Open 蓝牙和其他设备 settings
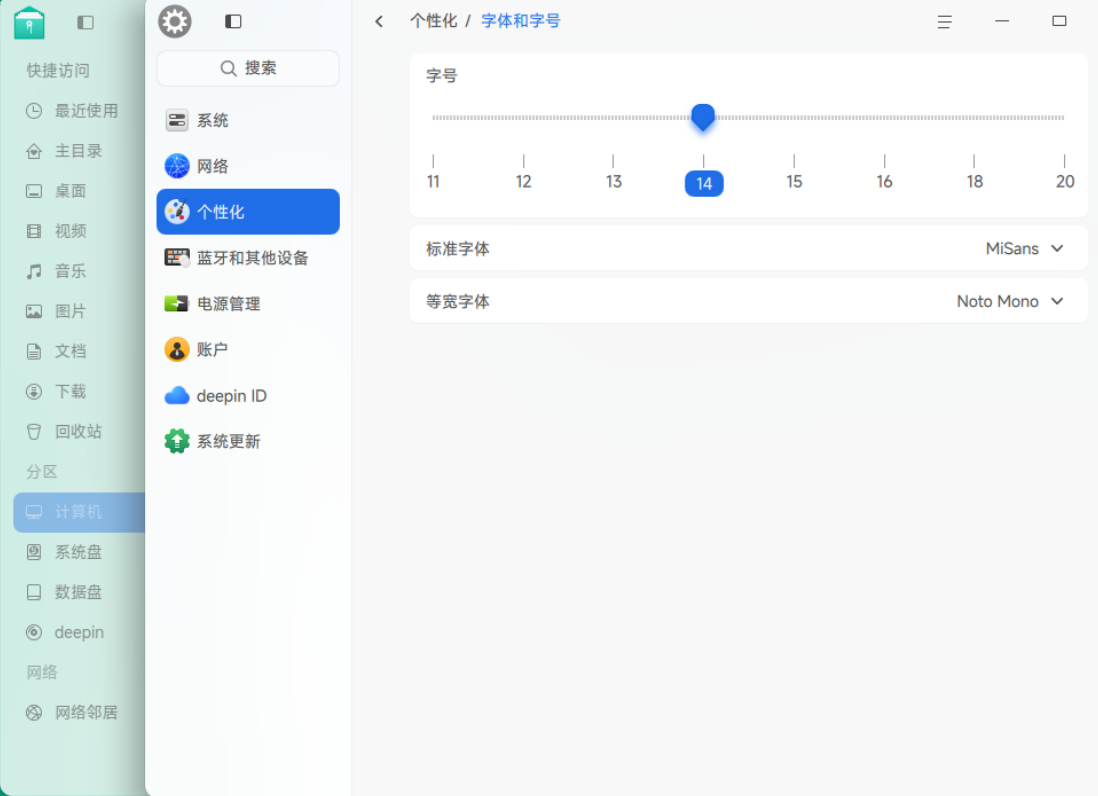 248,258
